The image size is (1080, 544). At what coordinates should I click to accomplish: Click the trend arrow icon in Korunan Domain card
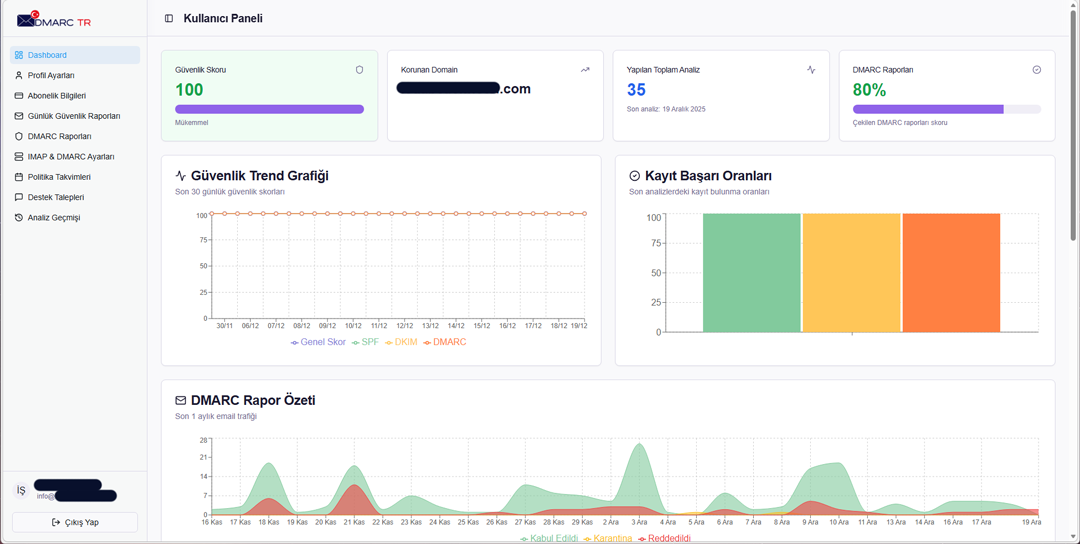coord(585,70)
